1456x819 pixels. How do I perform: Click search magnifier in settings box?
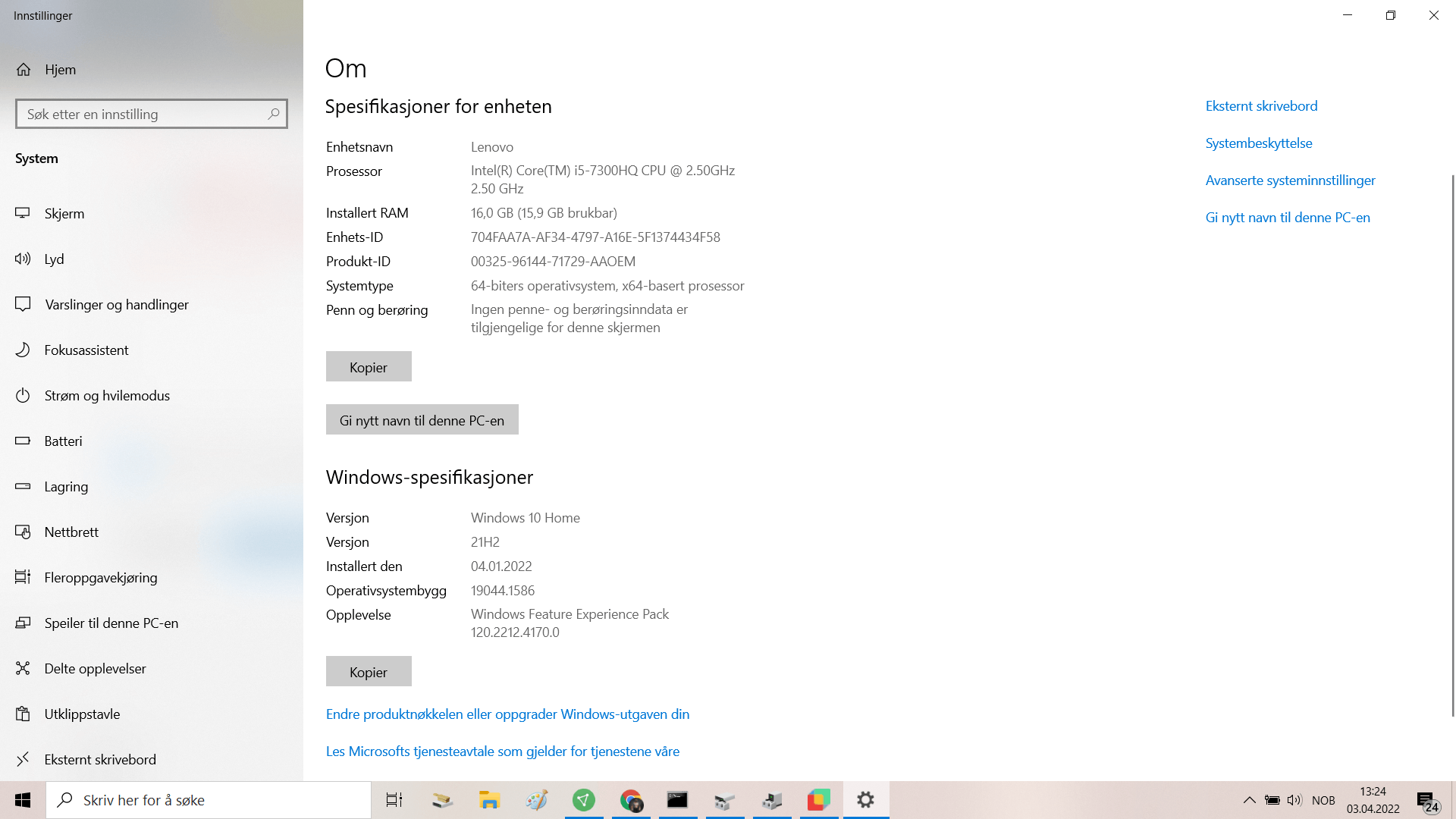point(274,114)
